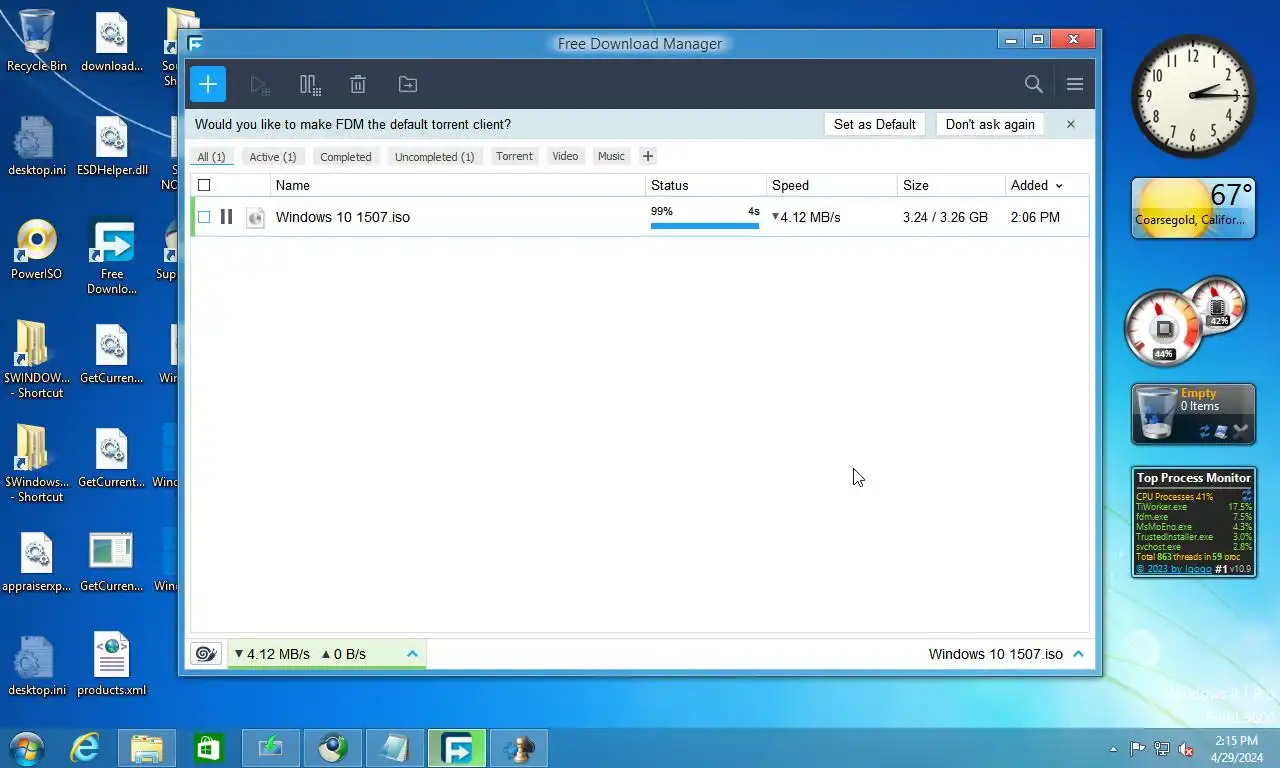Open Free Download Manager desktop shortcut
Viewport: 1280px width, 768px height.
click(112, 257)
